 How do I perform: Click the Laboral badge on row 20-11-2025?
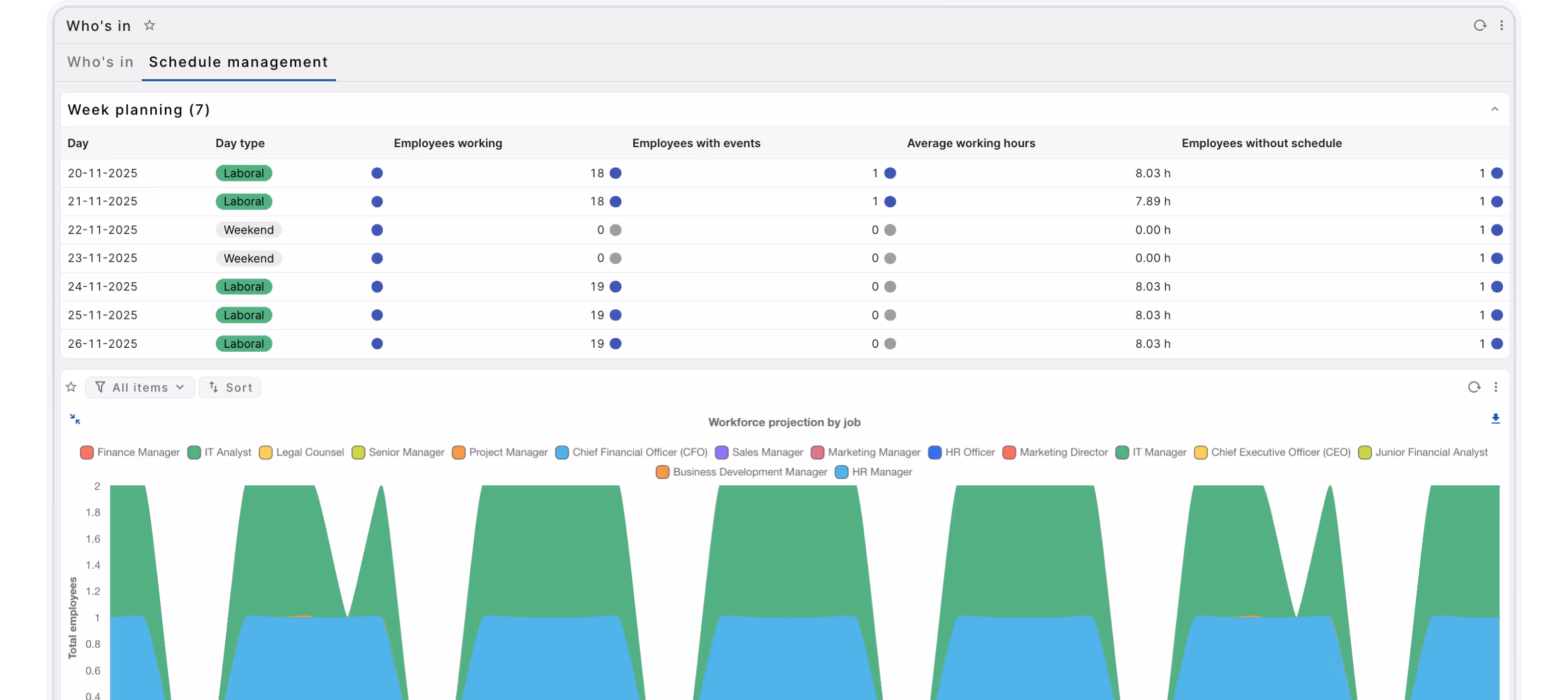(244, 173)
